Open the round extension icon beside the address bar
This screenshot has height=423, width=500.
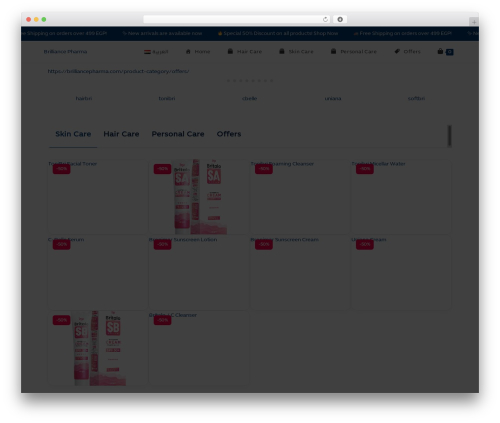point(340,20)
